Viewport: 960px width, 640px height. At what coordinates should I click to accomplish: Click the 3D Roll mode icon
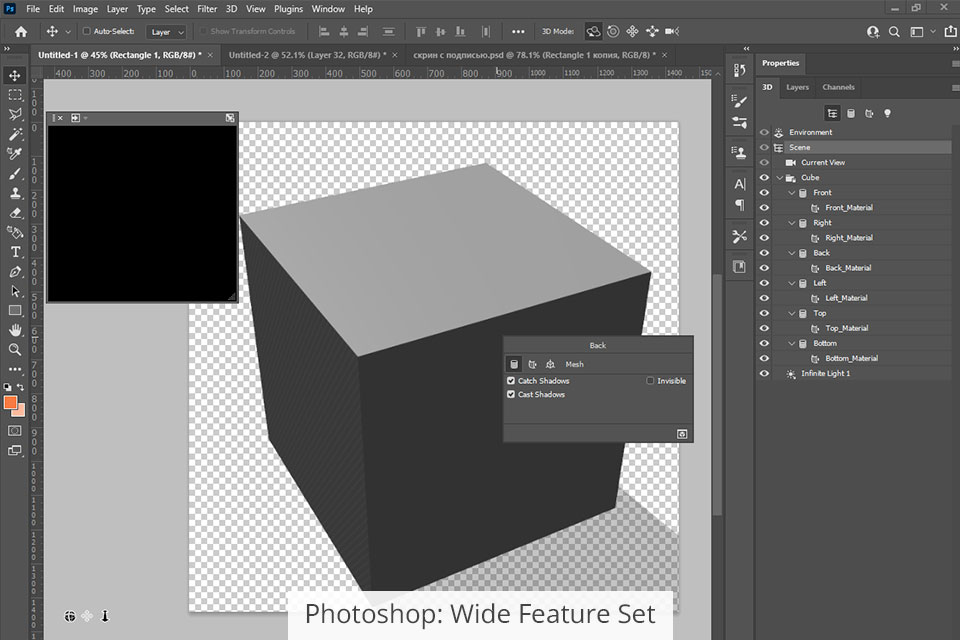tap(613, 31)
